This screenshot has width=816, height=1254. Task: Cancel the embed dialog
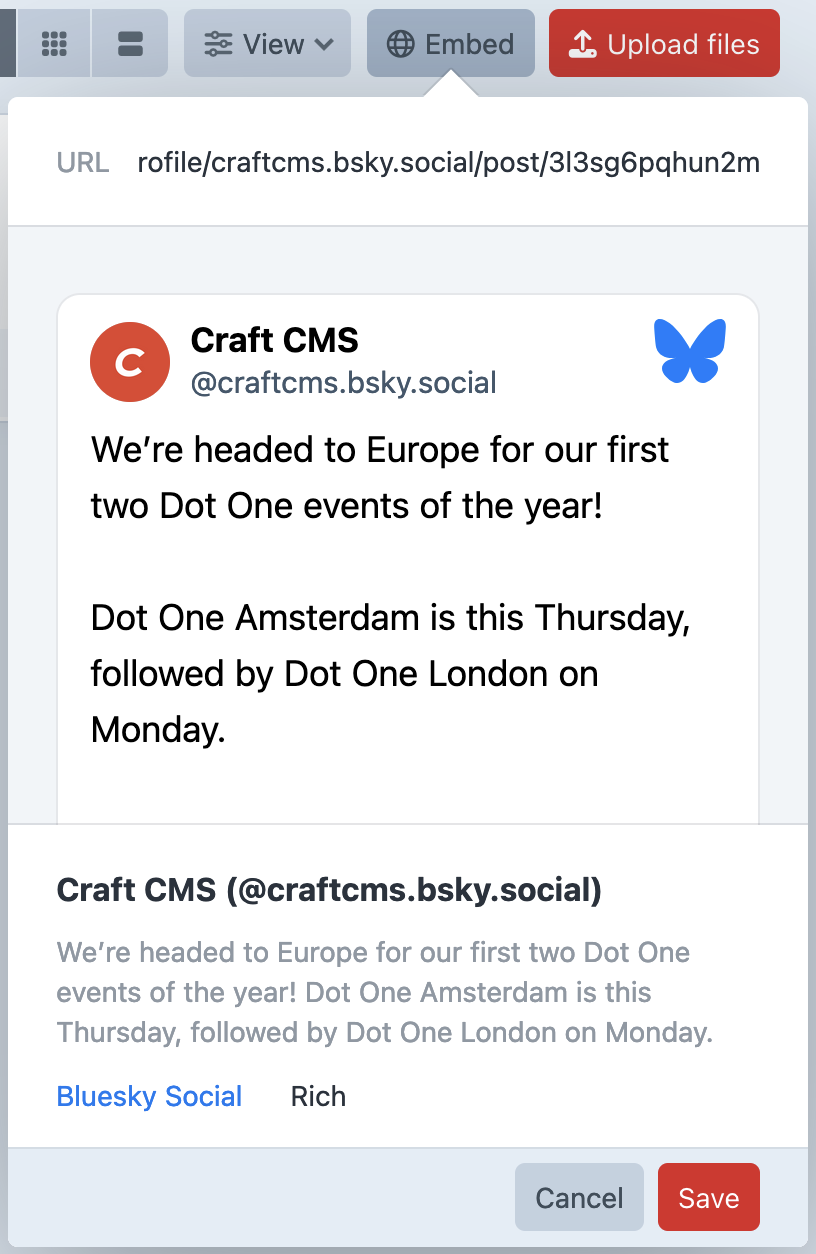click(x=579, y=1197)
